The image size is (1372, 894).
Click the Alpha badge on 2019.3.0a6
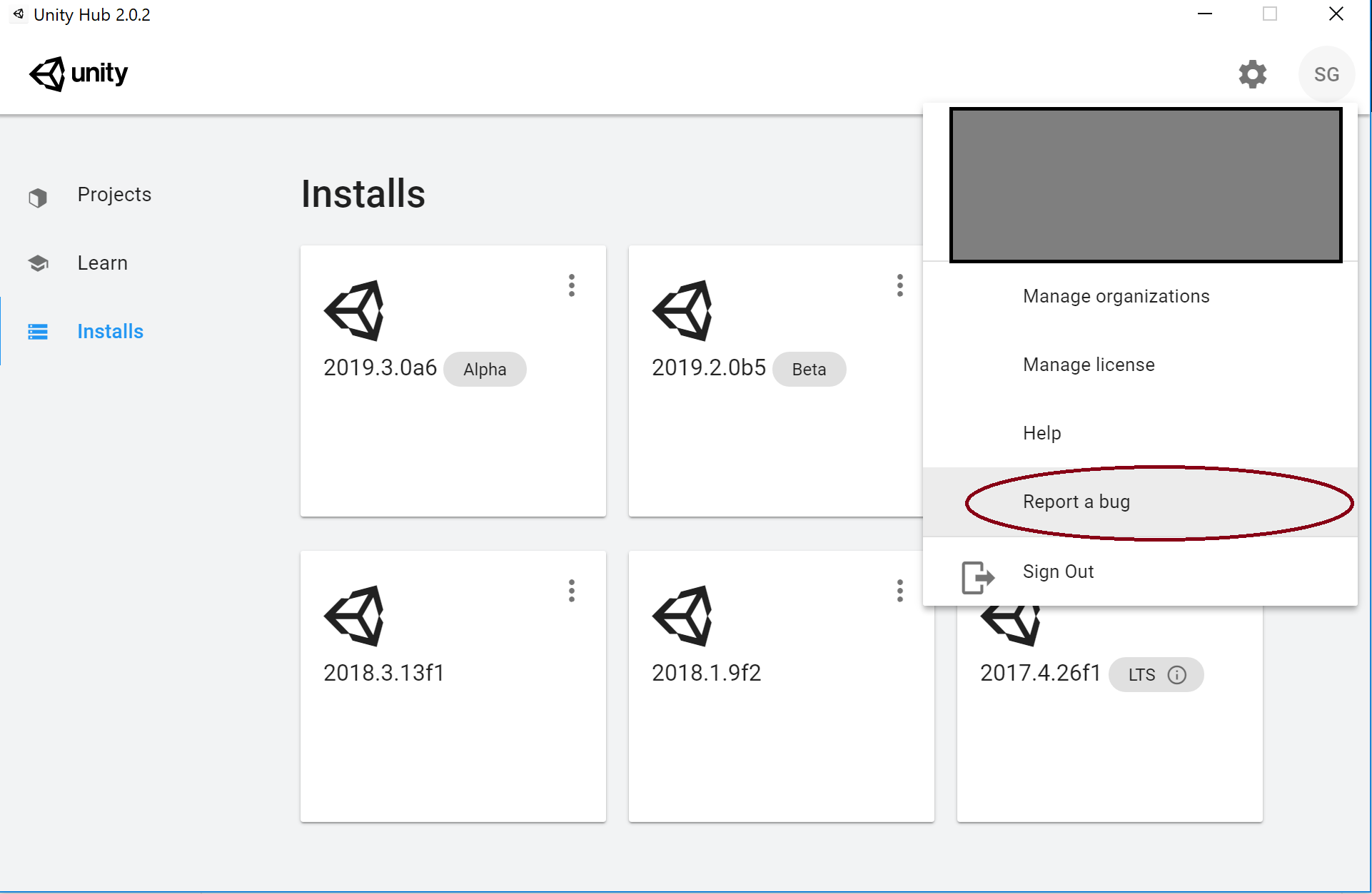click(485, 370)
